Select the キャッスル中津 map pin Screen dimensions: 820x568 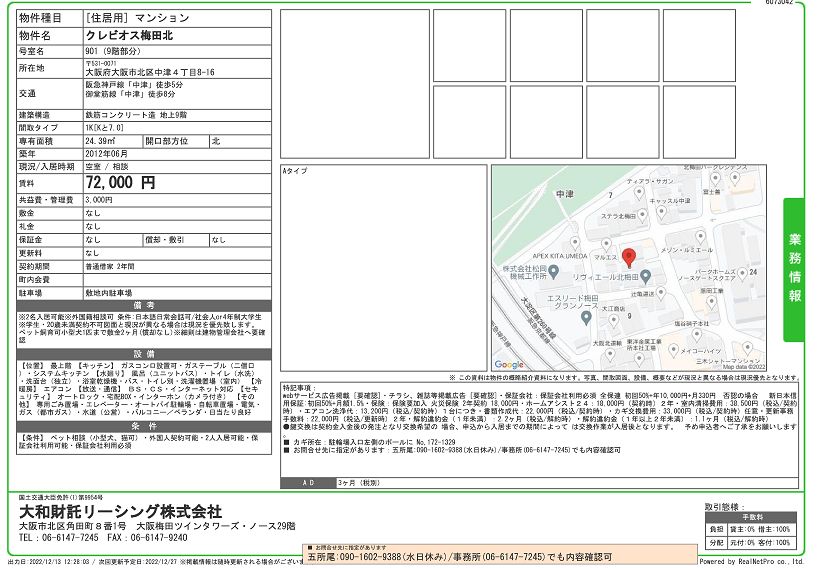pos(662,212)
